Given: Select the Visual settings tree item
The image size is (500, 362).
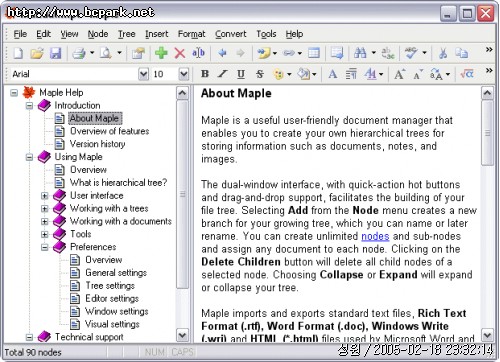Looking at the screenshot, I should pos(112,324).
